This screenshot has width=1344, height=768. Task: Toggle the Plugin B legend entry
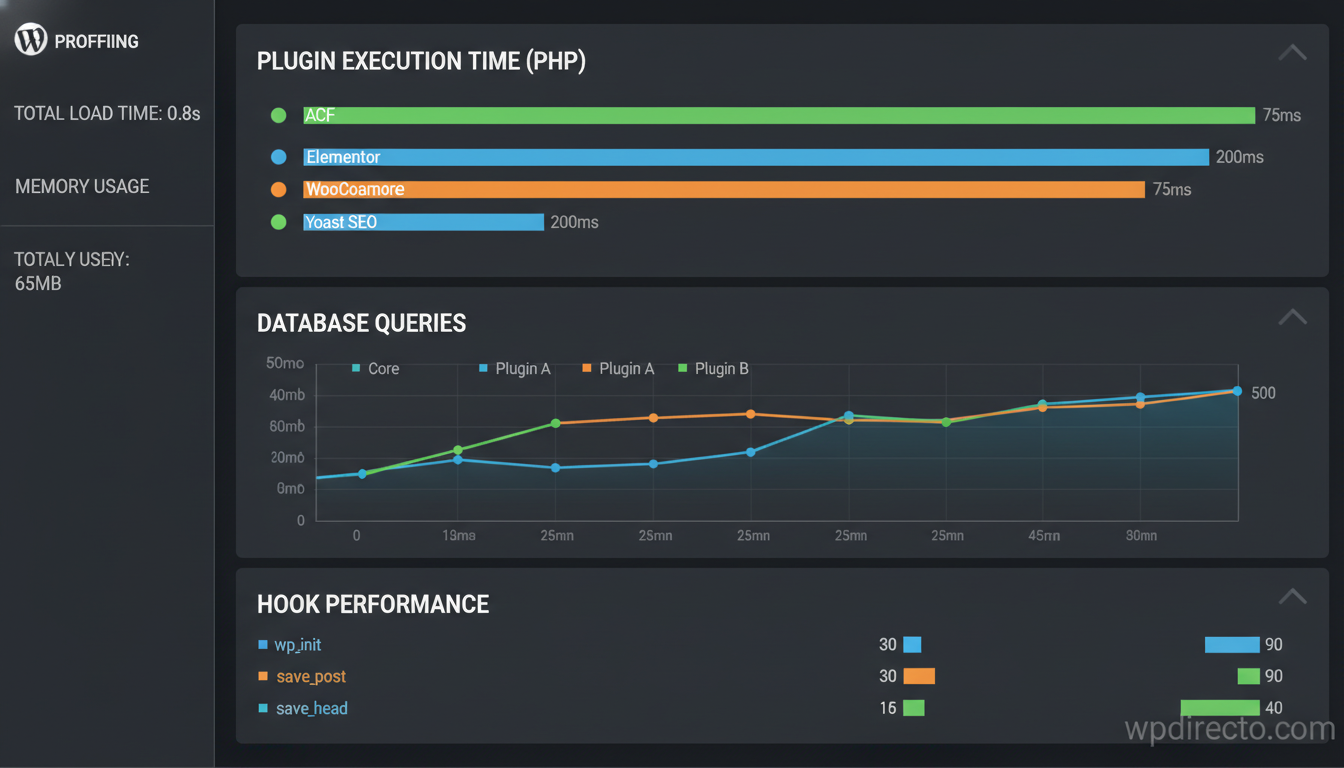714,369
